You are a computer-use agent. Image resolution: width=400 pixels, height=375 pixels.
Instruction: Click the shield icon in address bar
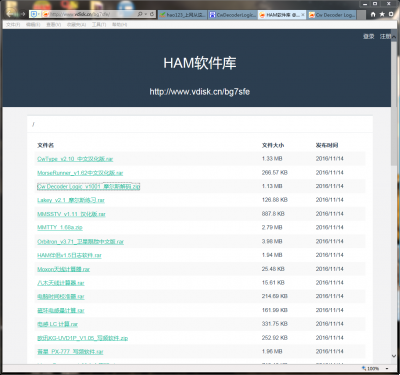pos(34,14)
